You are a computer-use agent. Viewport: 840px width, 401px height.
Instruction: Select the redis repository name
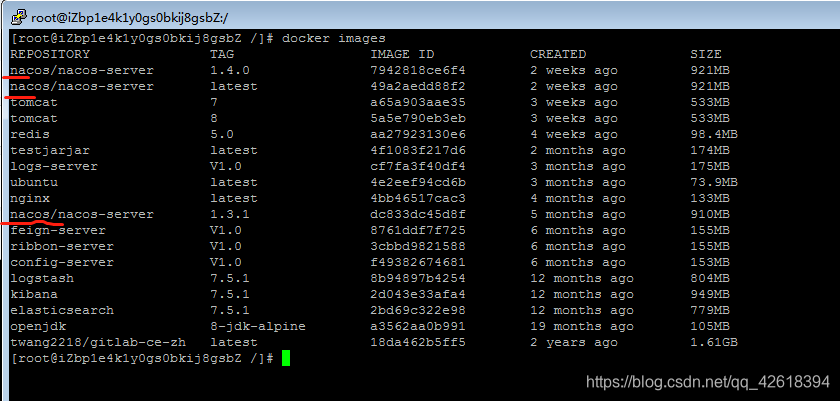click(30, 134)
